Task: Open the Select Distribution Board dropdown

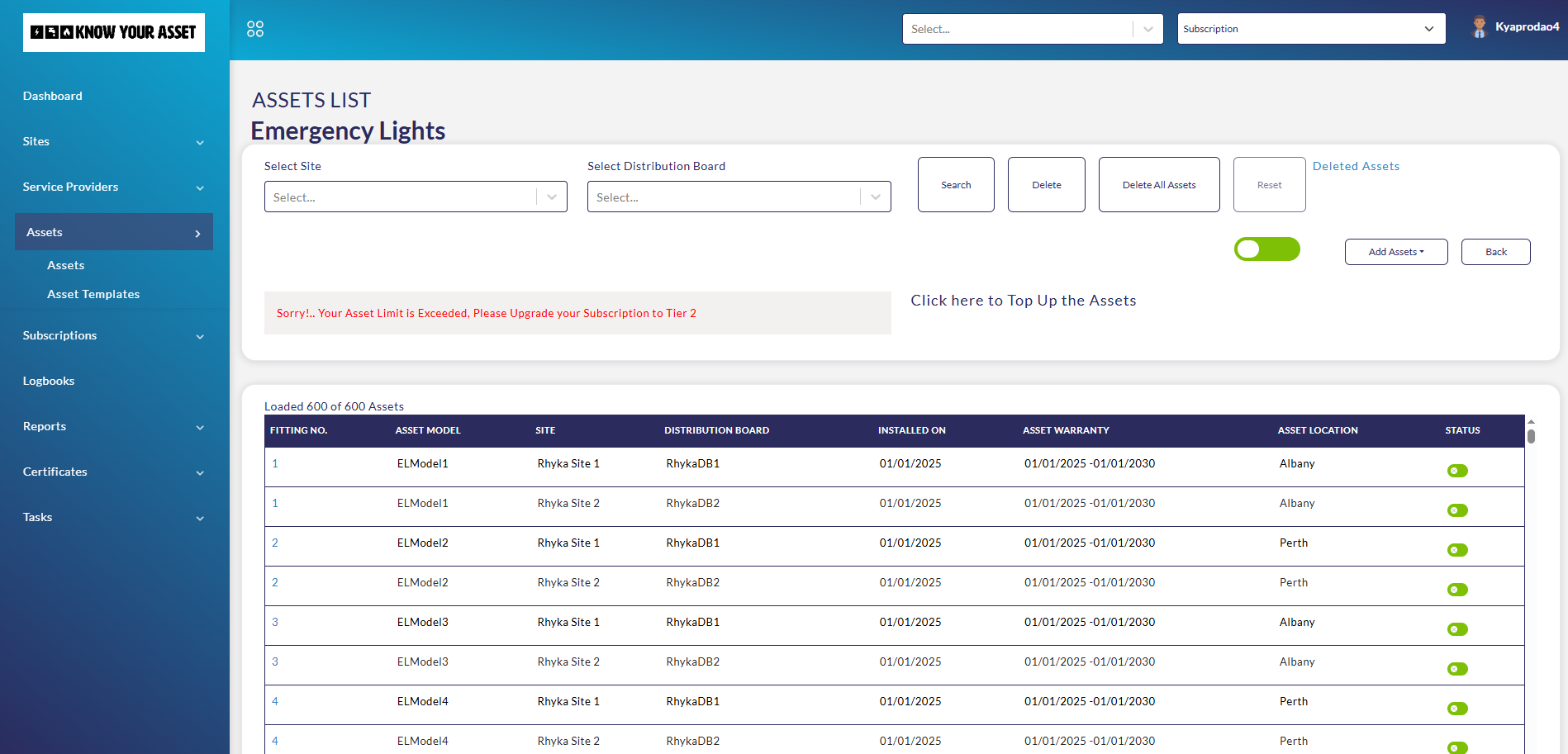Action: 739,197
